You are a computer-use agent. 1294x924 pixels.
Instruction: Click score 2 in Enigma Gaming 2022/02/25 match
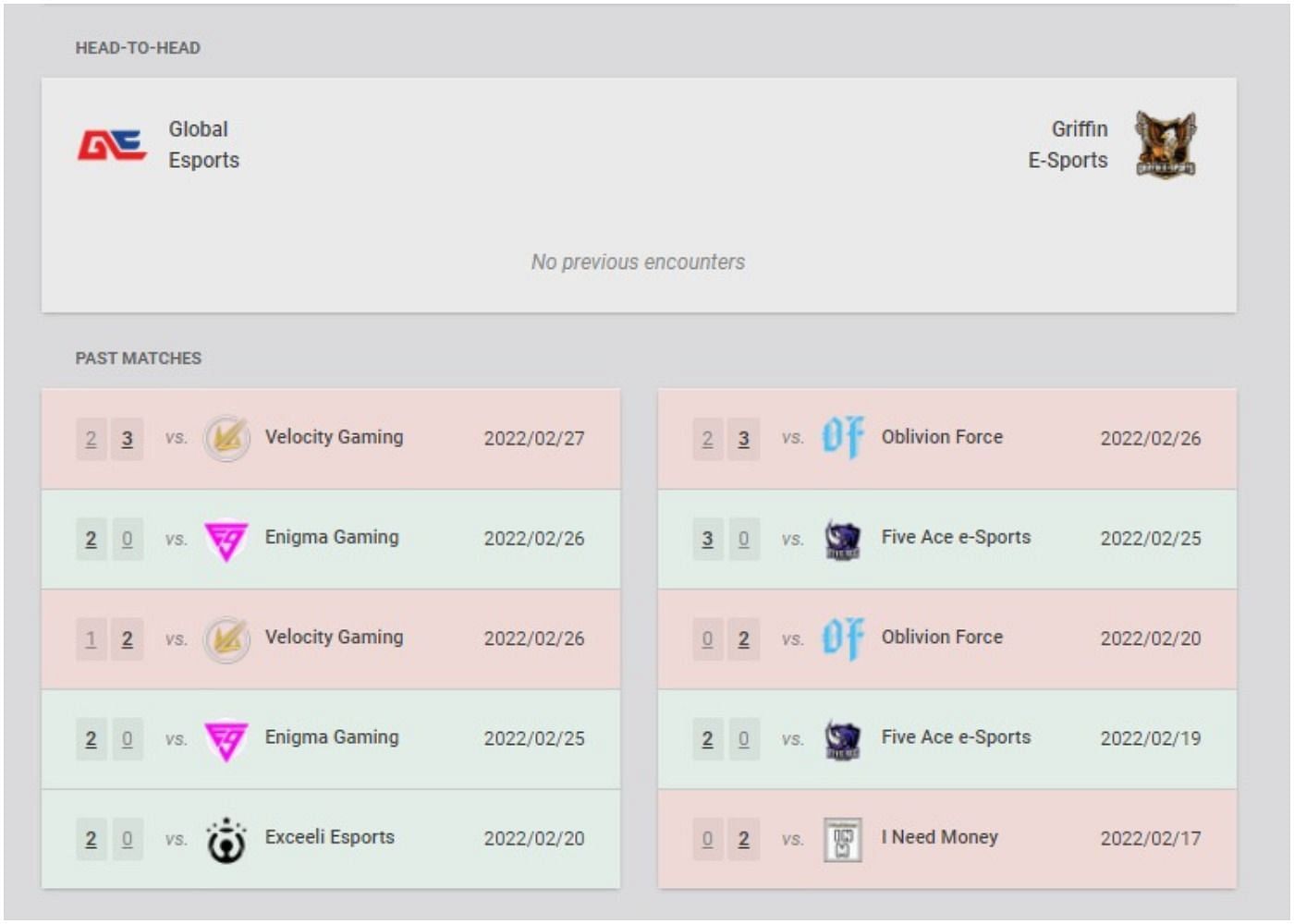point(91,739)
